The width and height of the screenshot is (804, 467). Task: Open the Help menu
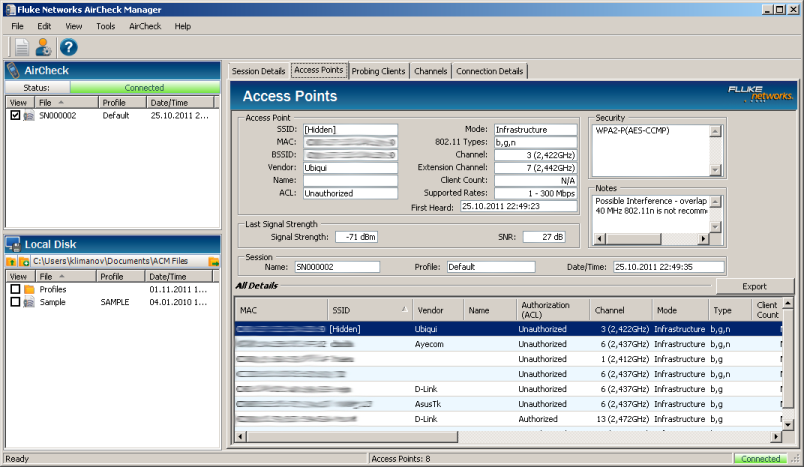[183, 26]
